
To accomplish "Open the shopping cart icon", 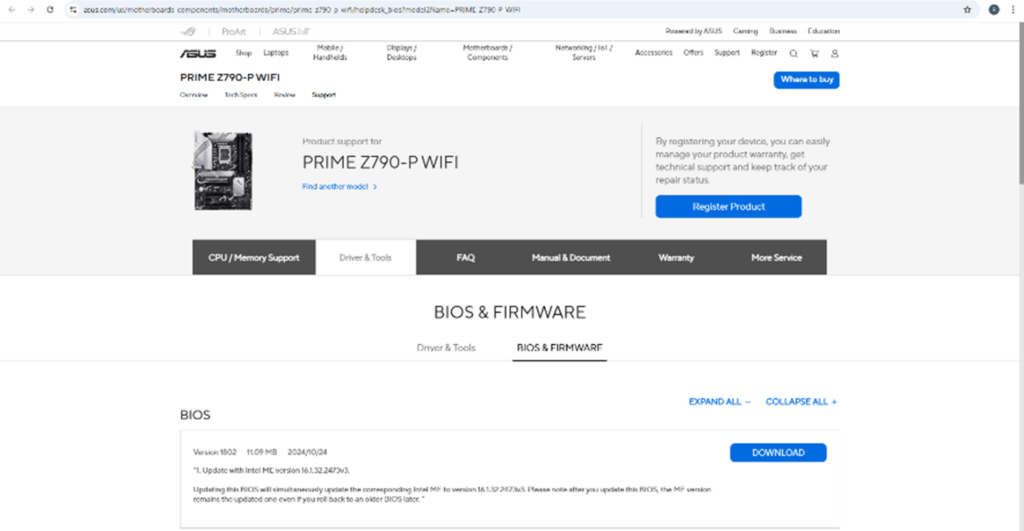I will point(814,54).
